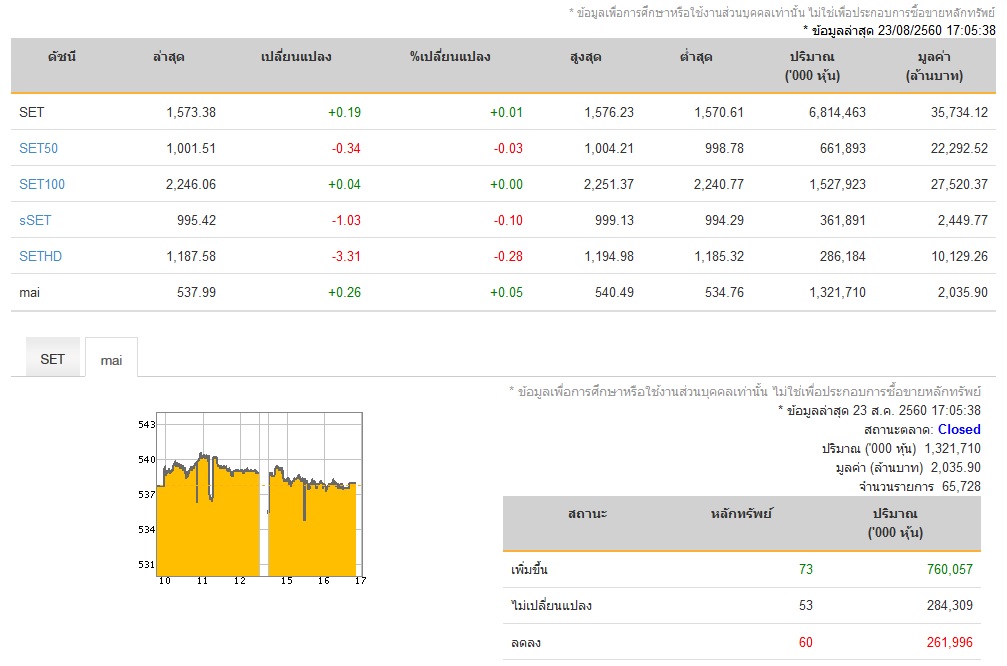Click advancing securities count 73
1007x666 pixels.
pyautogui.click(x=806, y=569)
